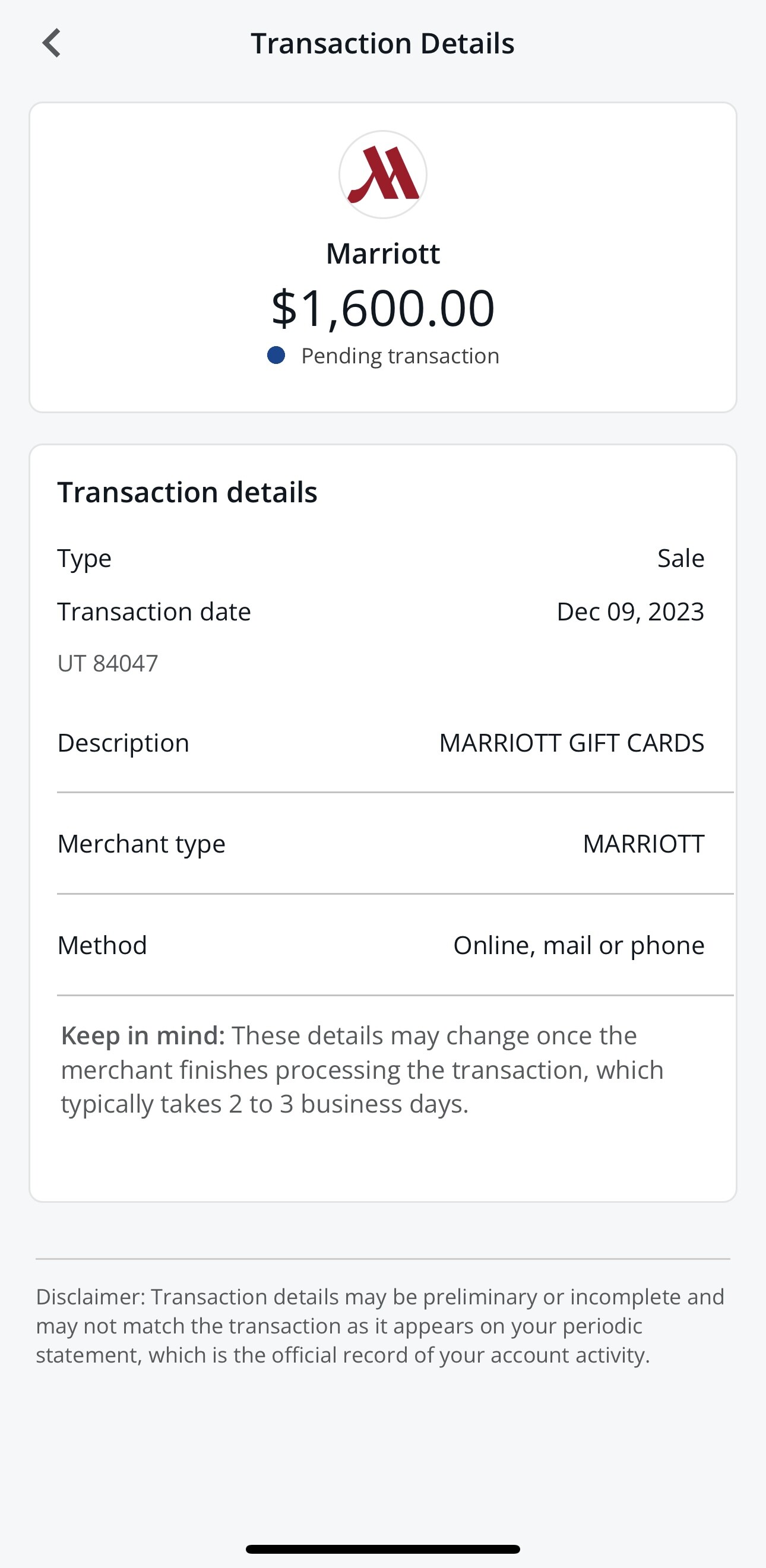Image resolution: width=766 pixels, height=1568 pixels.
Task: Tap the blue pending status dot
Action: click(276, 356)
